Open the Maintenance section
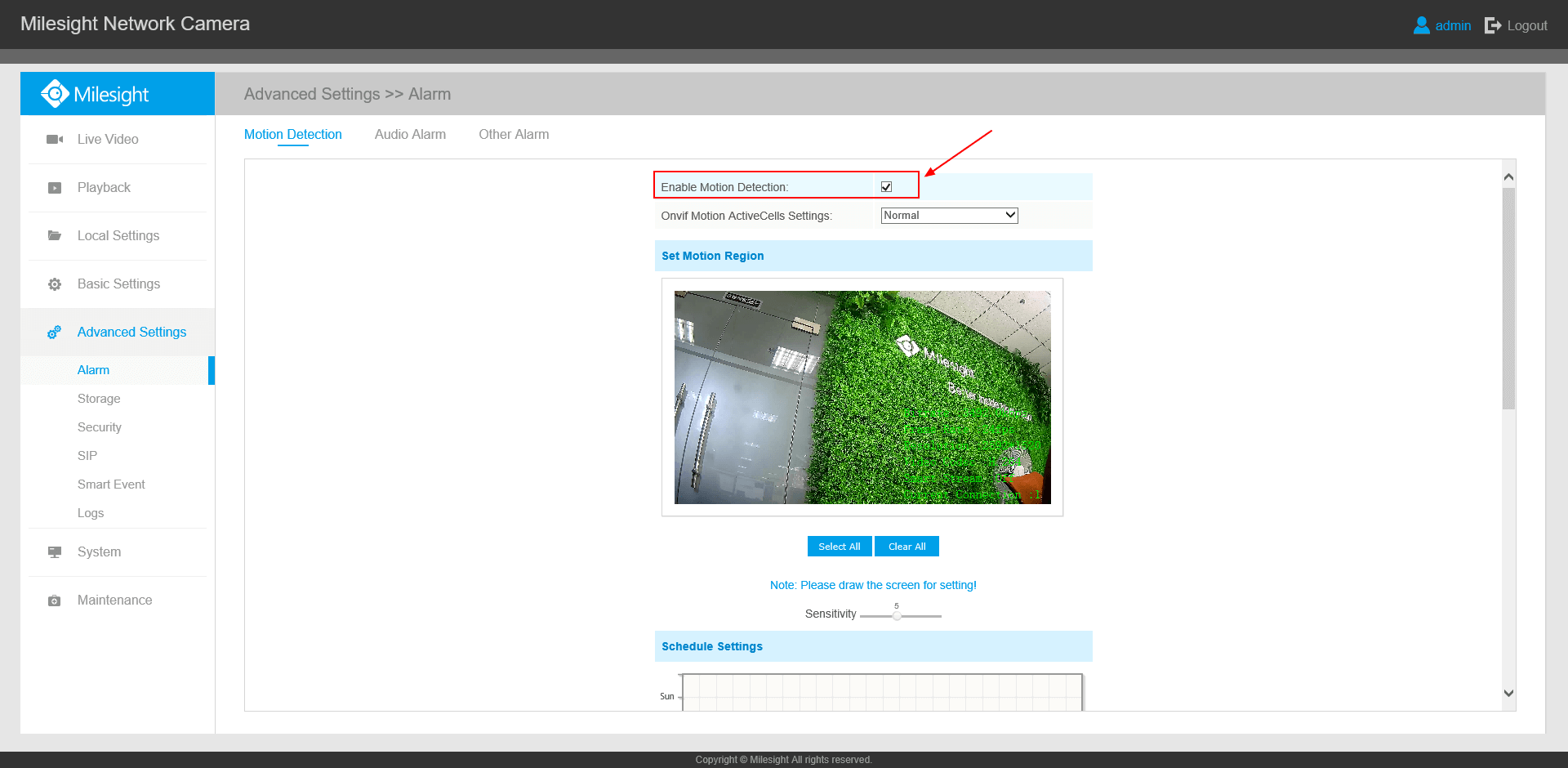1568x768 pixels. tap(114, 600)
